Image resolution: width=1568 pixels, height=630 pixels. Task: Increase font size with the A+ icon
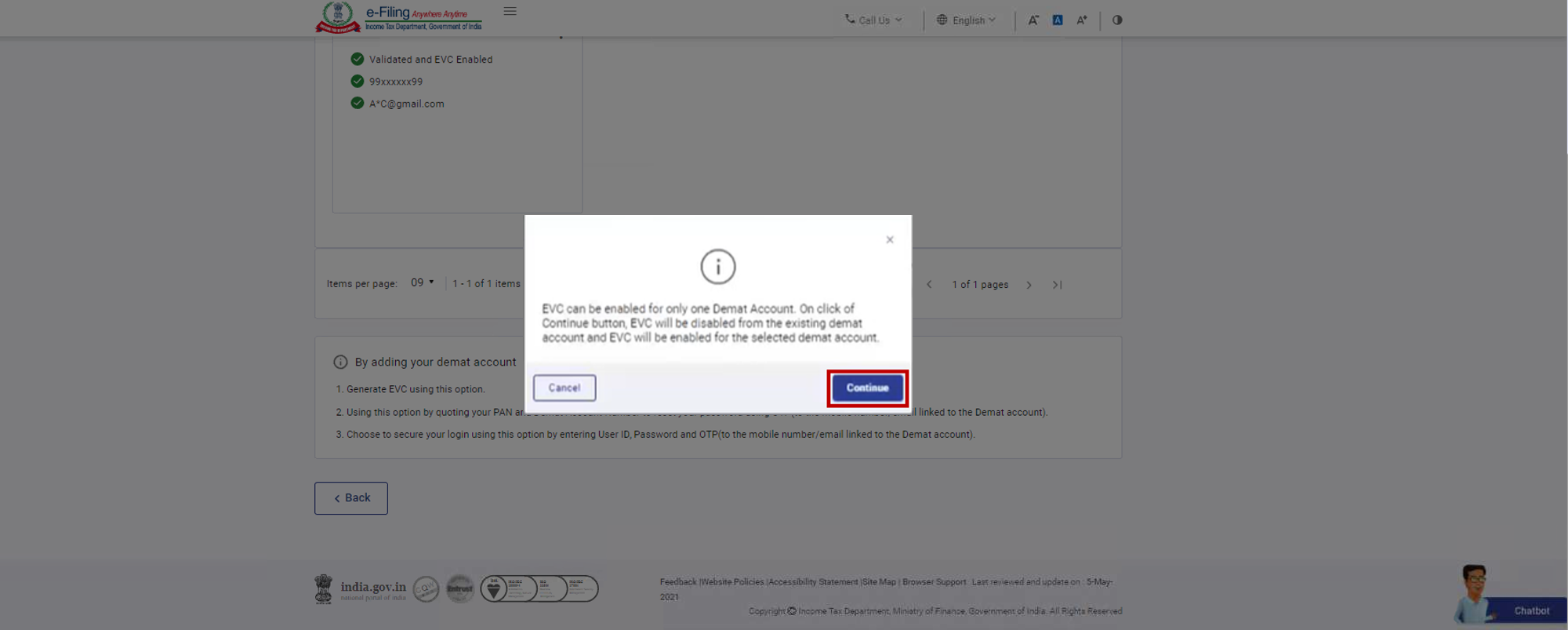click(1082, 20)
